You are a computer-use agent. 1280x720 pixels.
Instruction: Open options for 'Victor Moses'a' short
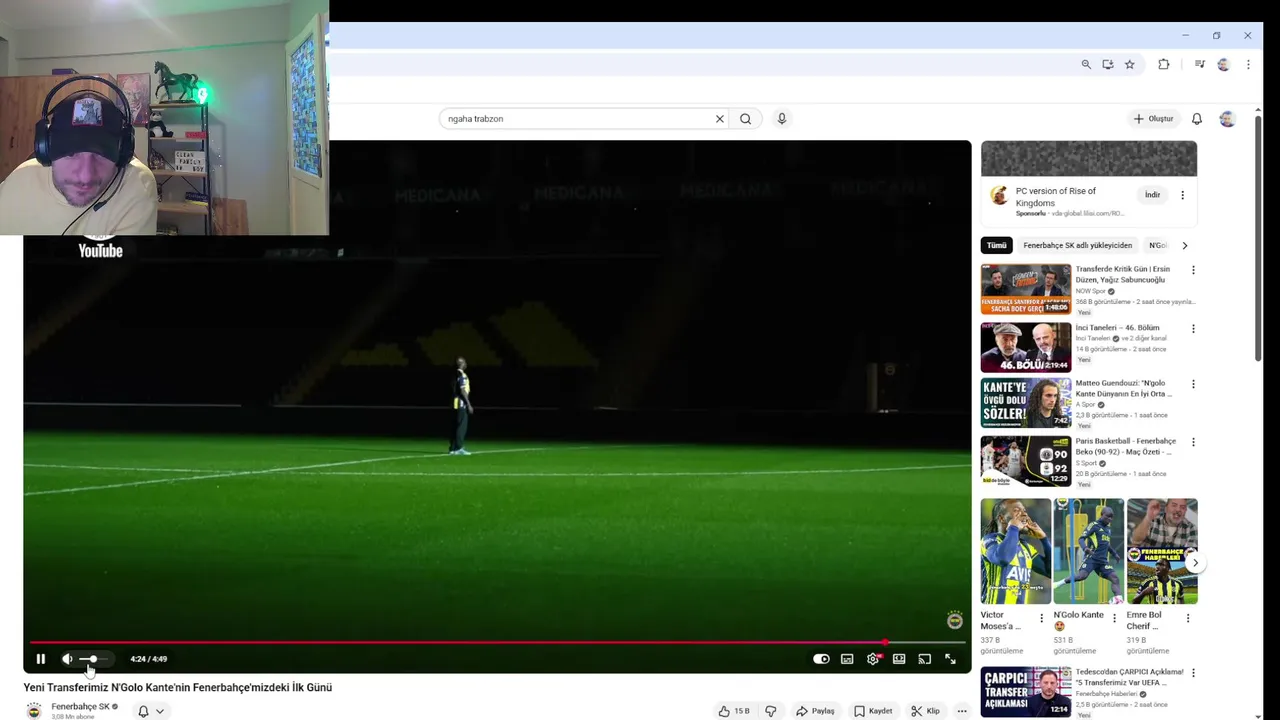(x=1041, y=618)
